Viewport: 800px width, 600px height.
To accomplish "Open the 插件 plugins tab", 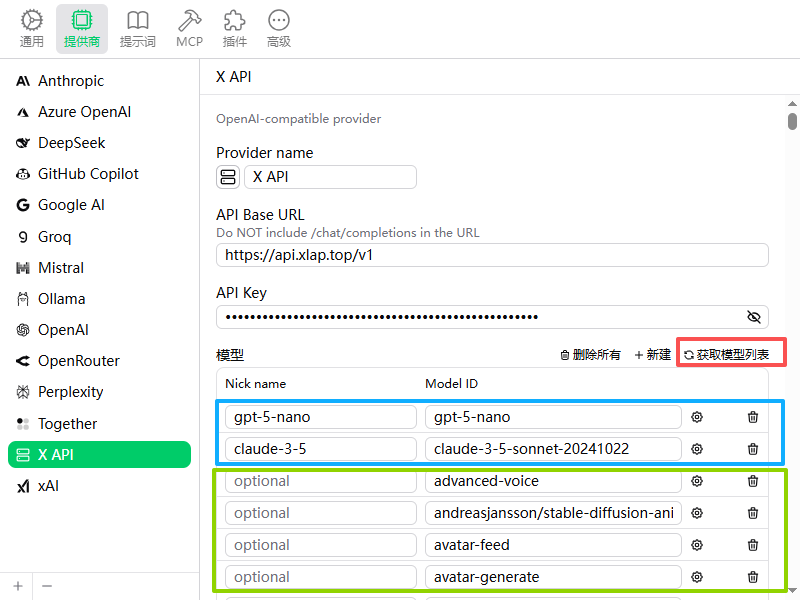I will (234, 29).
